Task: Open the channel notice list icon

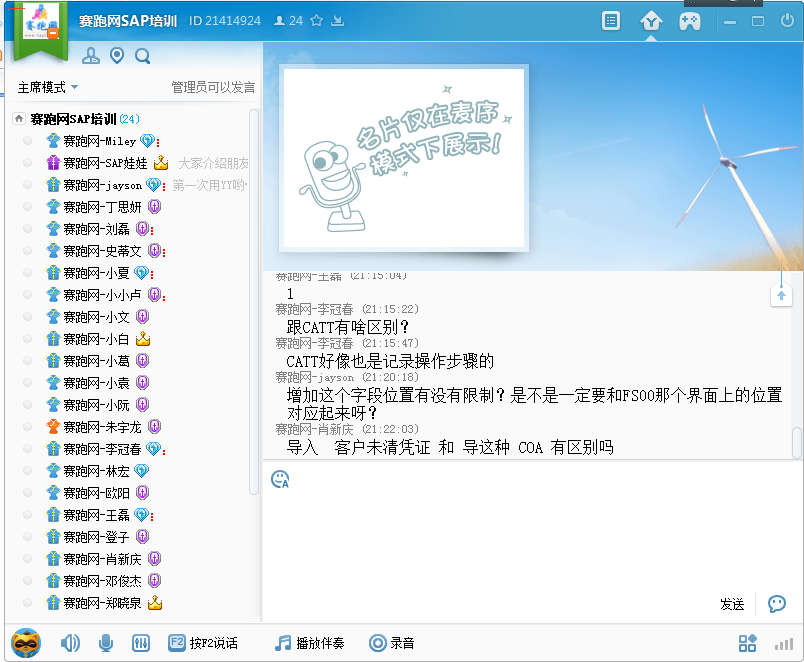Action: pos(610,21)
